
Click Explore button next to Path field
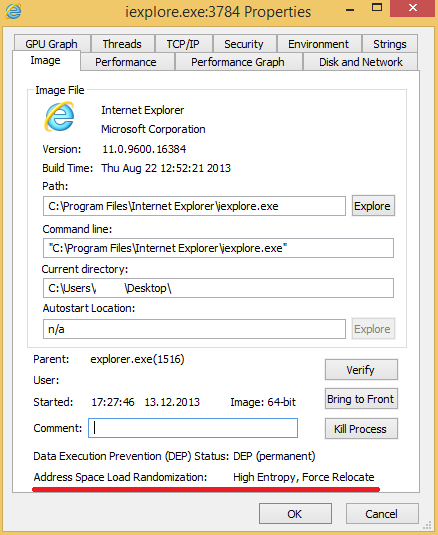pos(373,206)
